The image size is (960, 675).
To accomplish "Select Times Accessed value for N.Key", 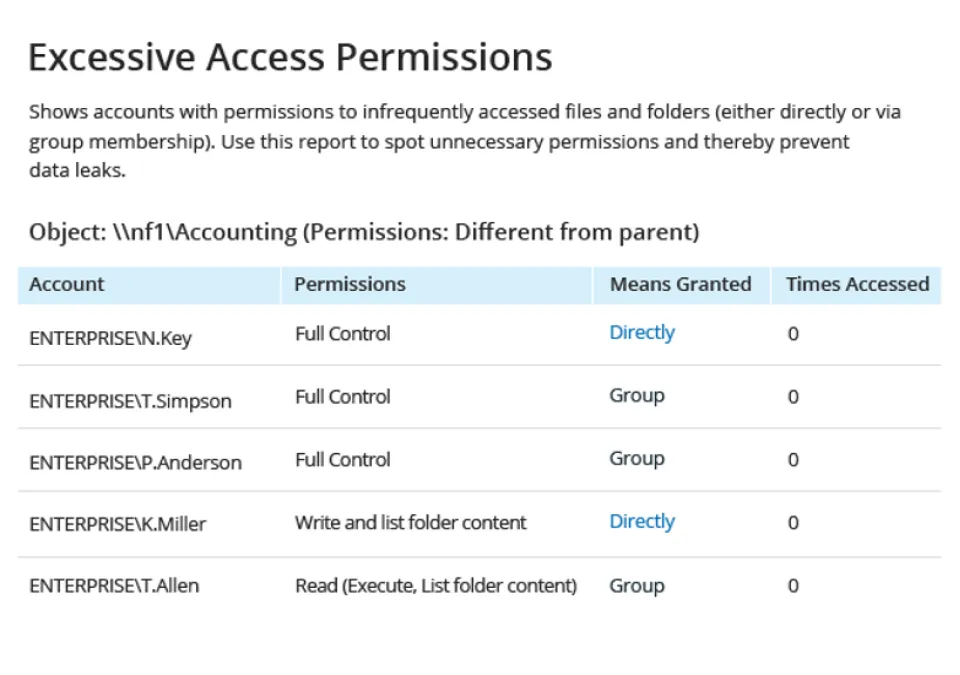I will [x=793, y=334].
